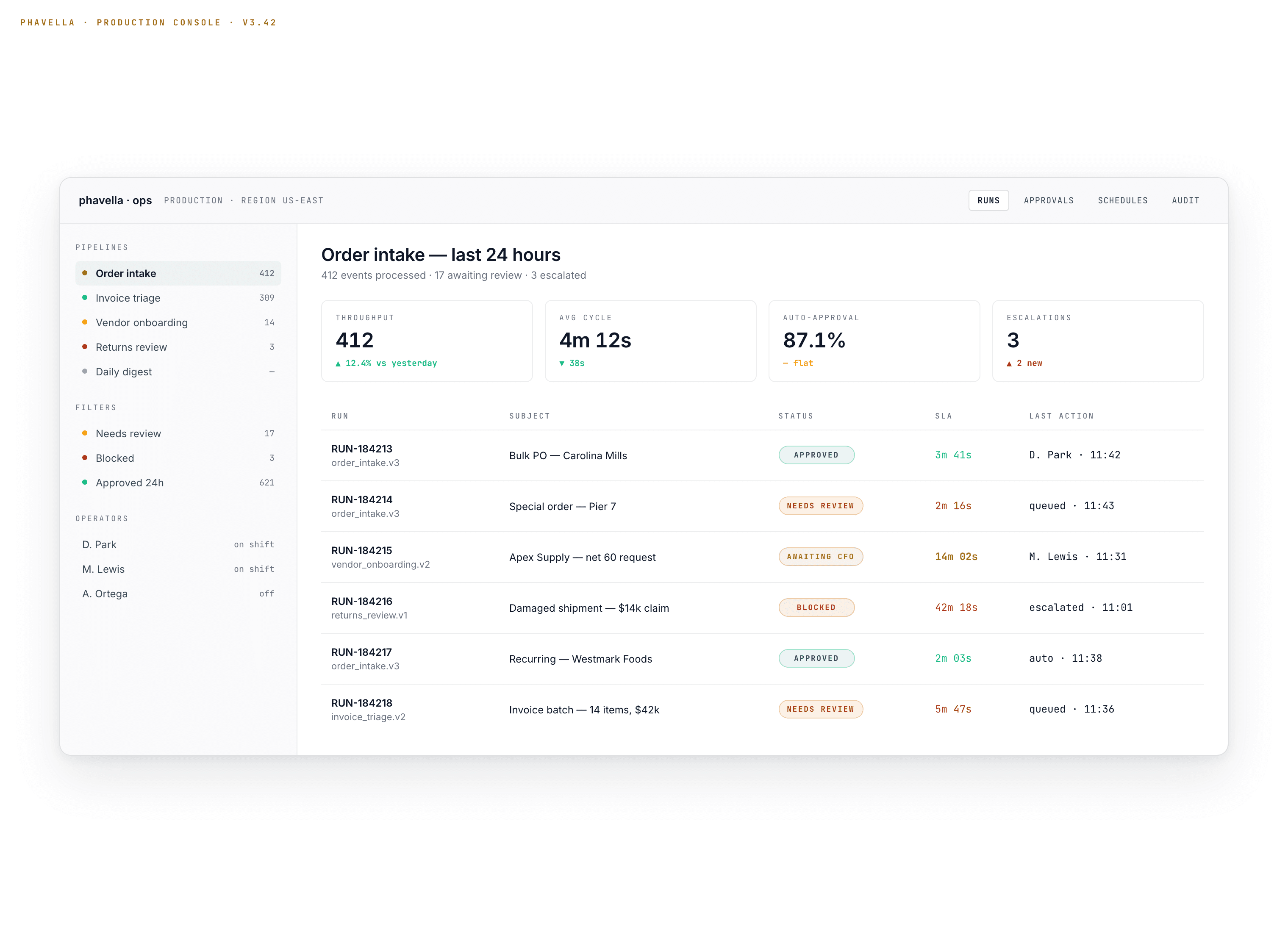Apply the Blocked filter
Screen dimensions: 1288x932
178,458
